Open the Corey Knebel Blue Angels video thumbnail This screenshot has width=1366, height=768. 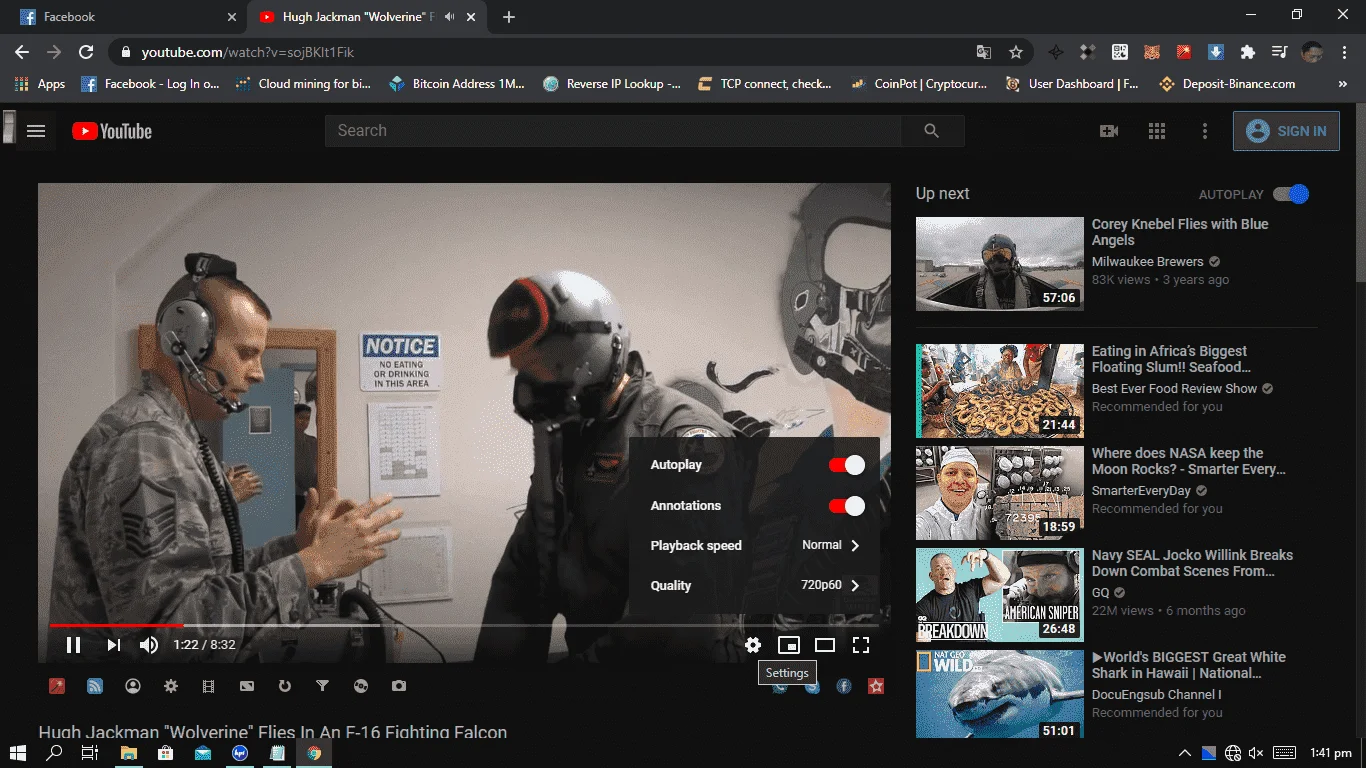pyautogui.click(x=1000, y=264)
